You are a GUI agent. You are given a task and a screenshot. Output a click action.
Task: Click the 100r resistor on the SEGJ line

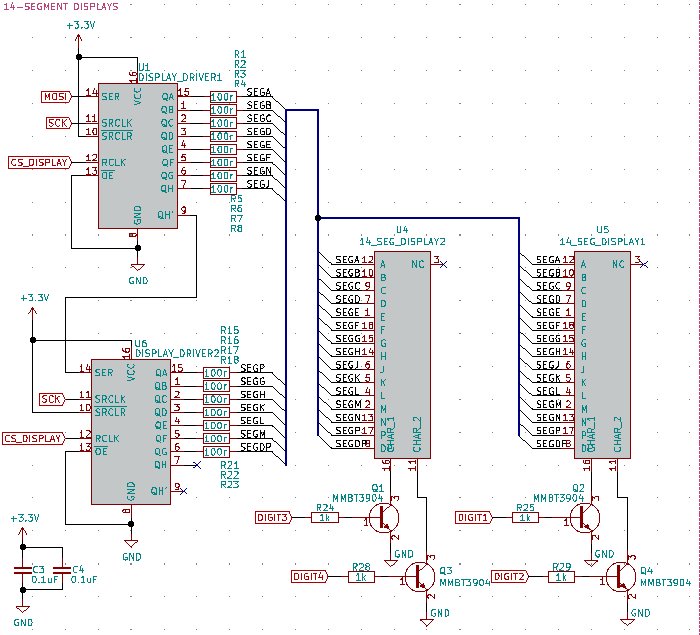pyautogui.click(x=223, y=189)
